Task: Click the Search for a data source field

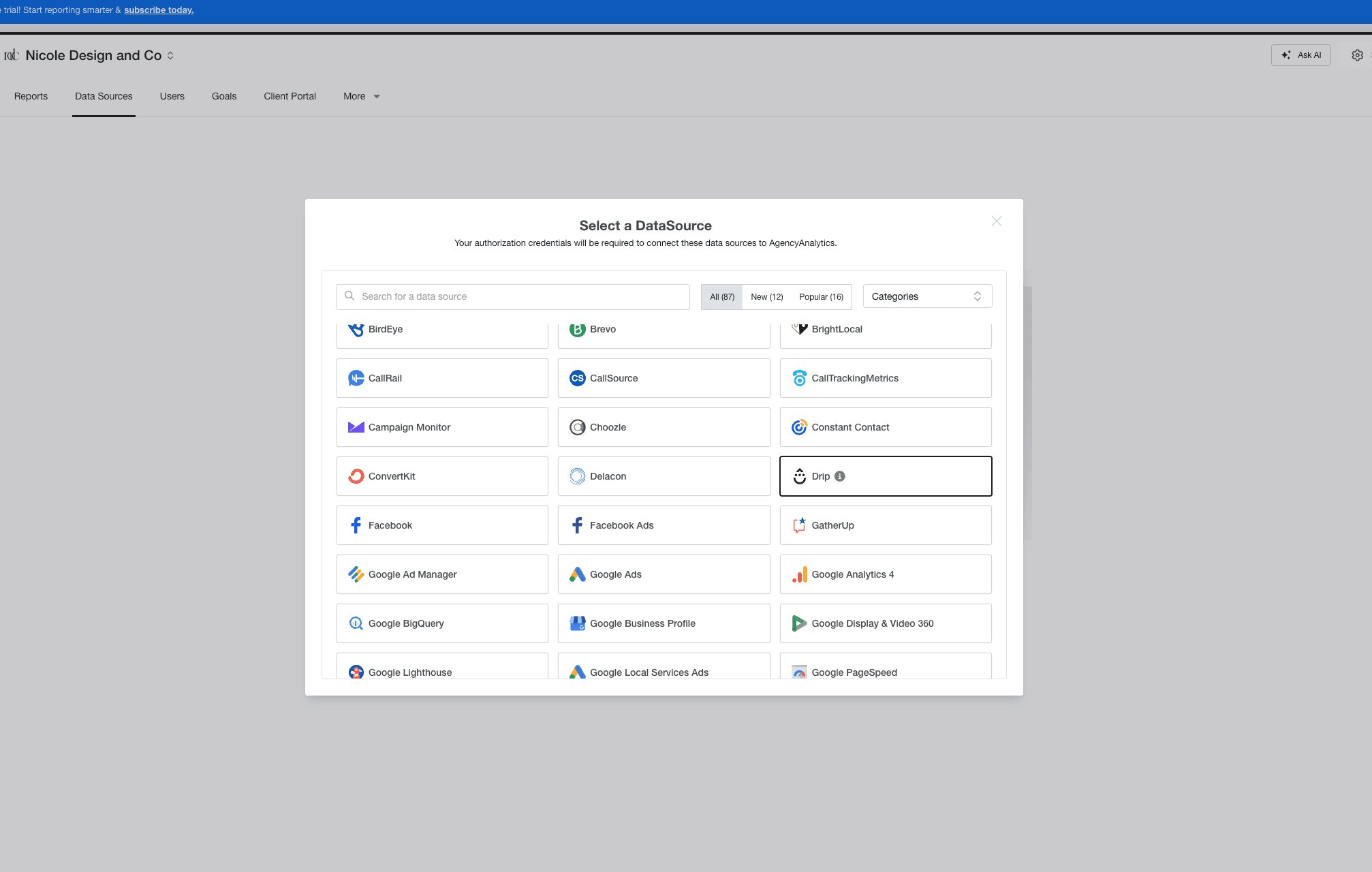Action: pos(513,296)
